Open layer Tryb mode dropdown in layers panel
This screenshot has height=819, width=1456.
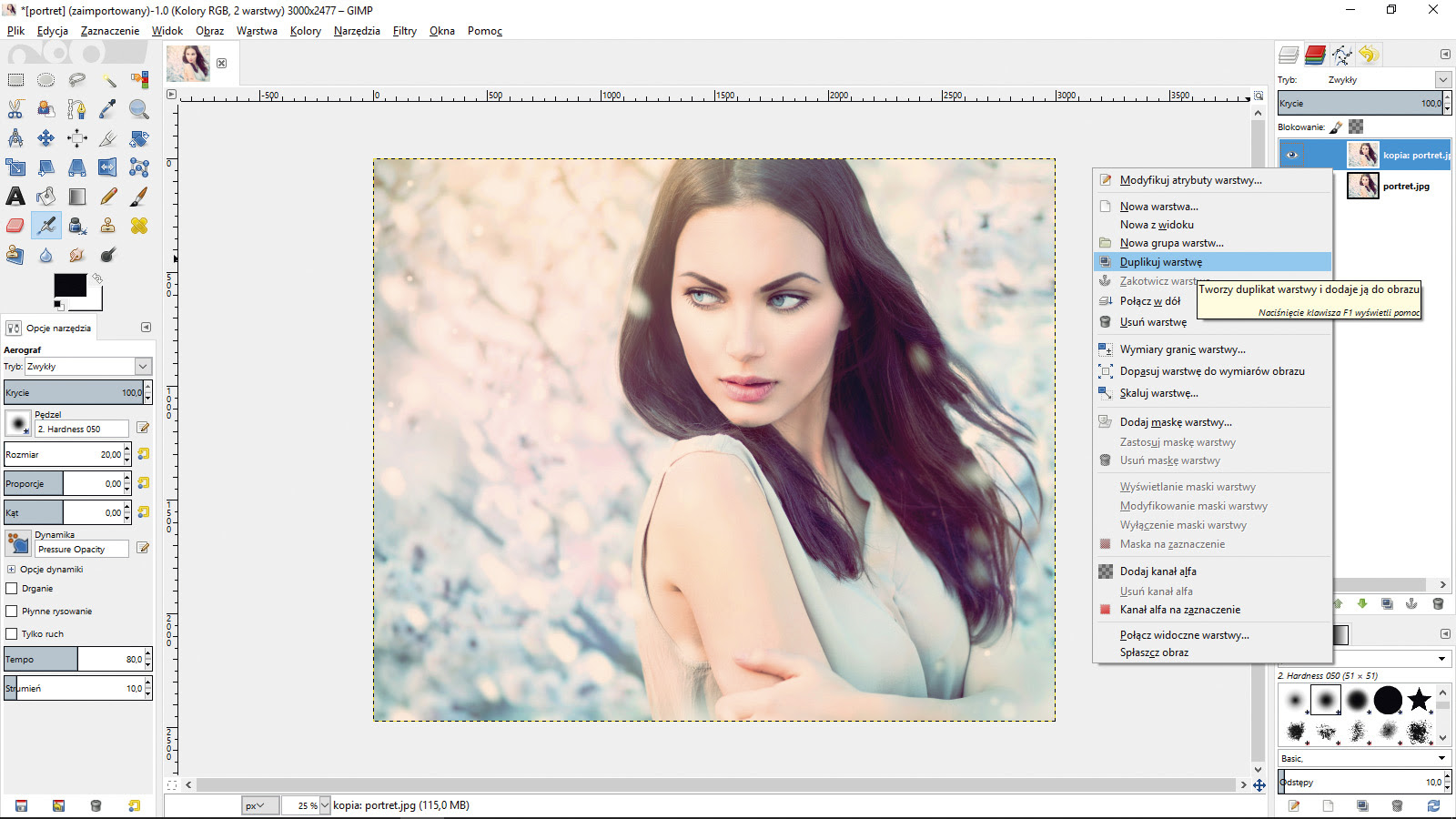[x=1442, y=80]
